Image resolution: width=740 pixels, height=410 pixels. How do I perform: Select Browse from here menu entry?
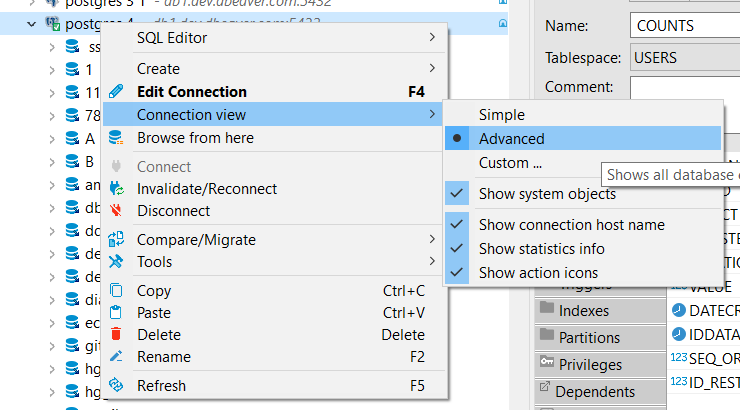(x=275, y=138)
